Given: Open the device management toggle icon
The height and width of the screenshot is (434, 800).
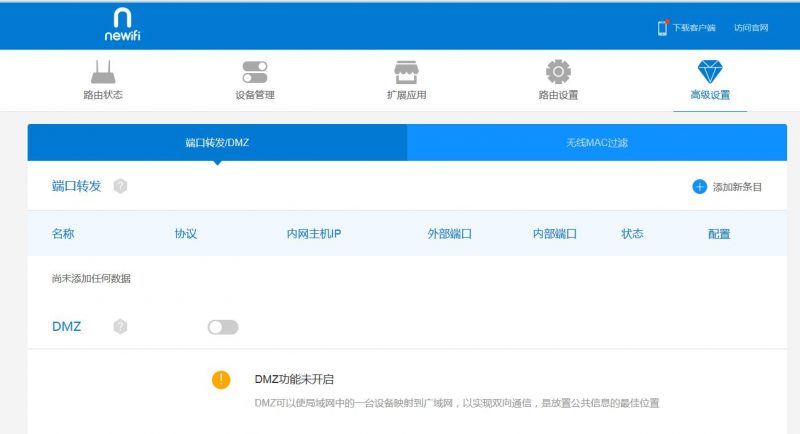Looking at the screenshot, I should [254, 72].
